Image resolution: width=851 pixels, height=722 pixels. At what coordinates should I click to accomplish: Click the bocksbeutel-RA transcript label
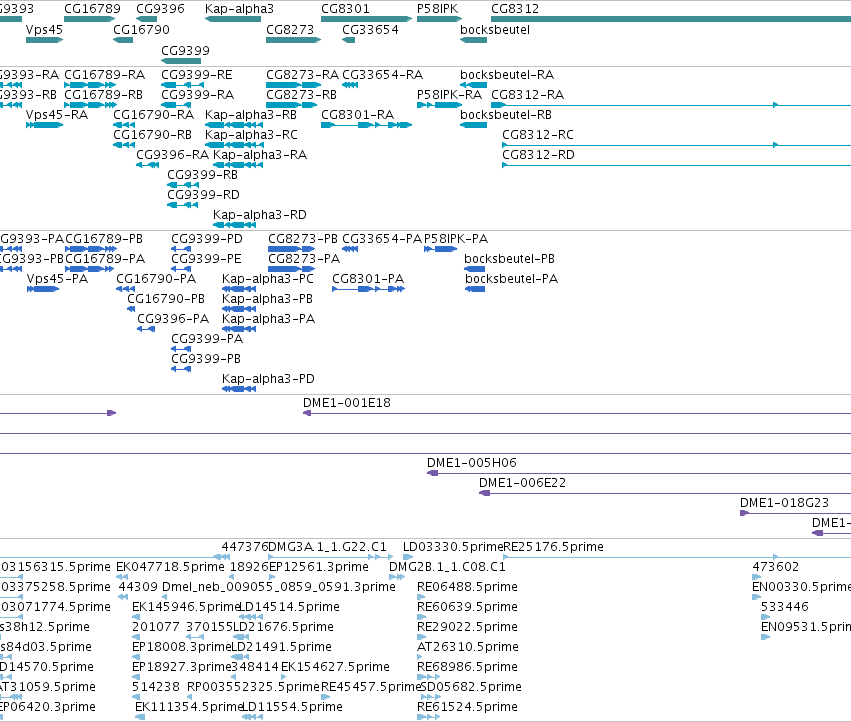coord(507,74)
